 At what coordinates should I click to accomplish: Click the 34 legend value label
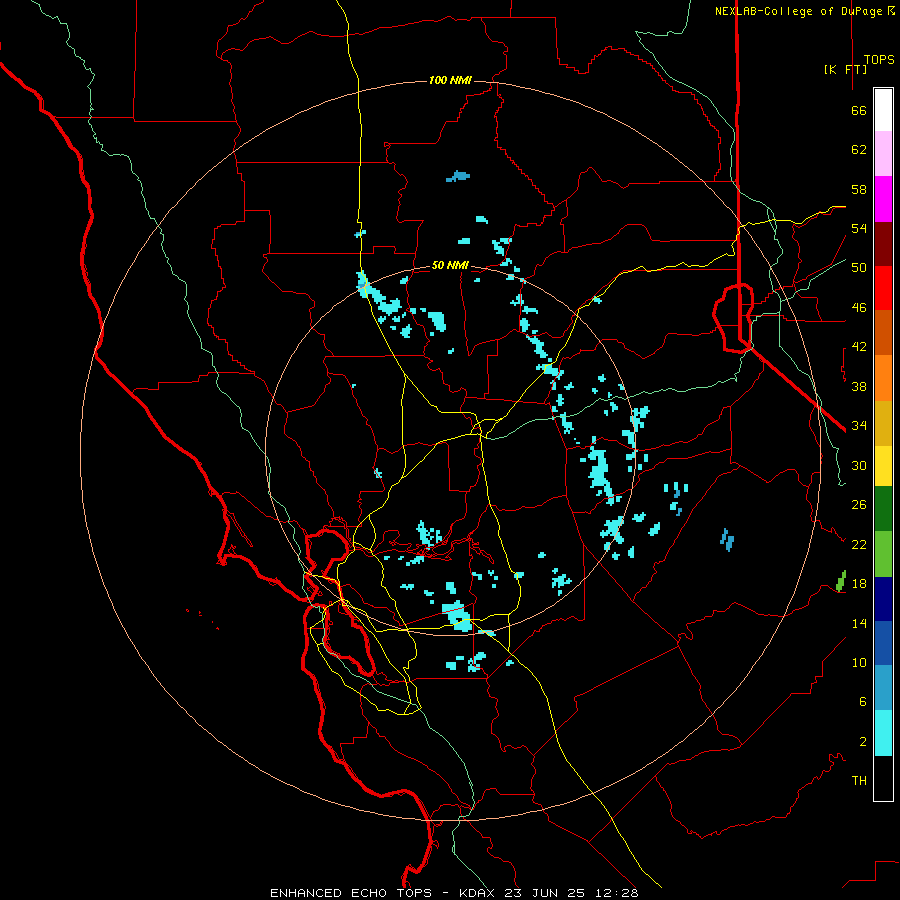click(x=859, y=425)
